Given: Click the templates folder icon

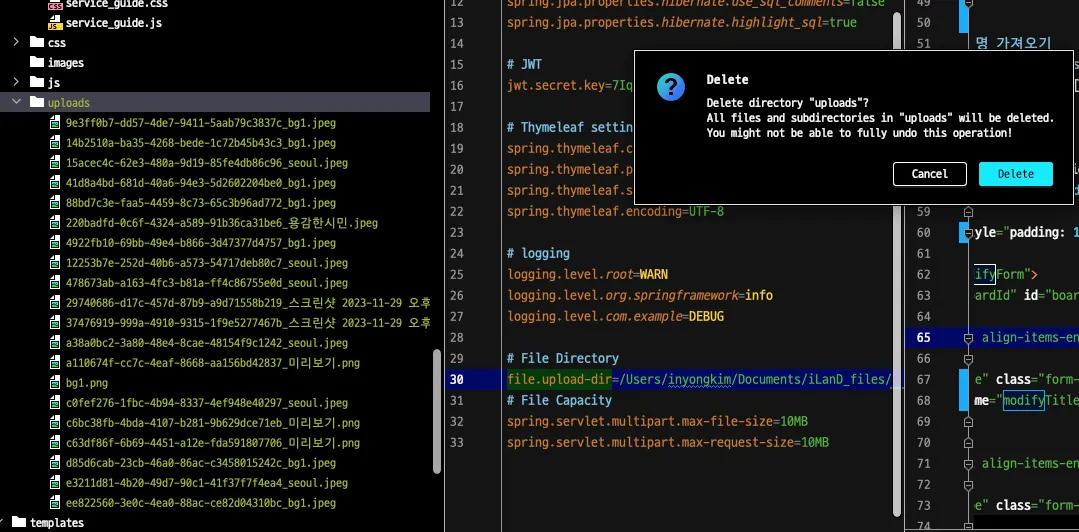Looking at the screenshot, I should pos(18,522).
